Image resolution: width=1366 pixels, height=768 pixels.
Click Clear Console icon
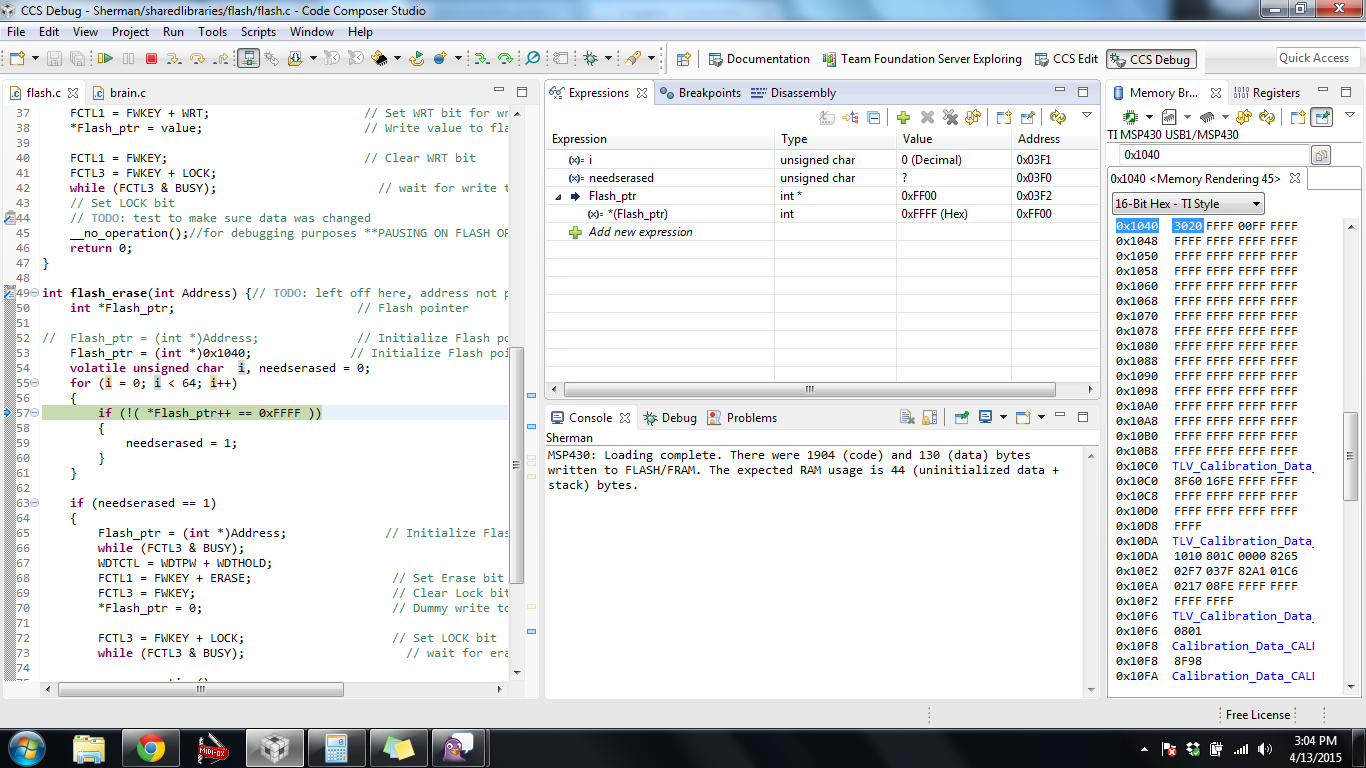[x=907, y=417]
